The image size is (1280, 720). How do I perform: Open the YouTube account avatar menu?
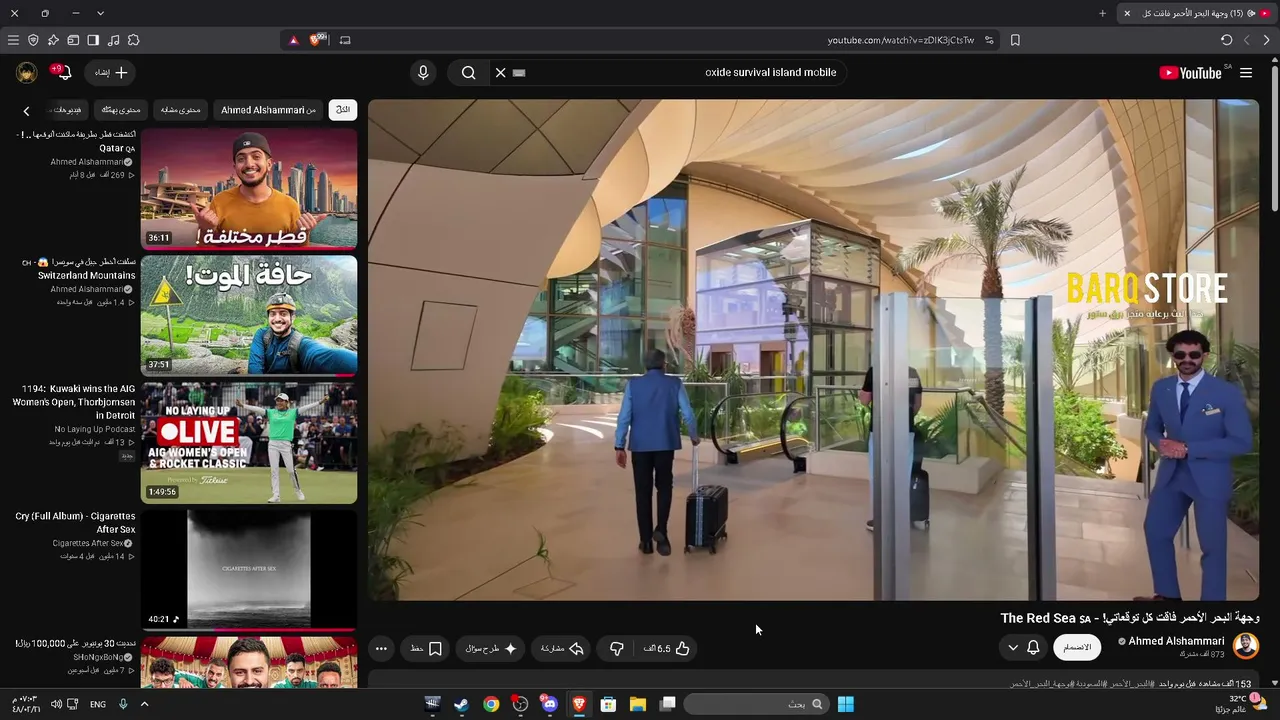27,72
